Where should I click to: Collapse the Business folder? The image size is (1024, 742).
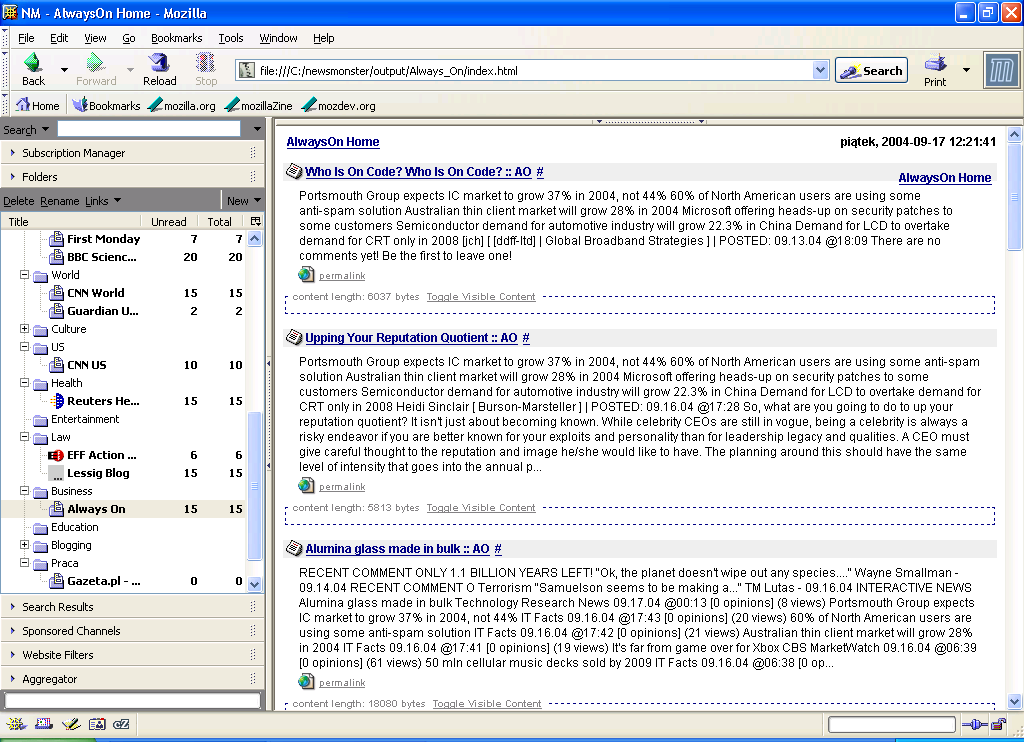[x=24, y=491]
